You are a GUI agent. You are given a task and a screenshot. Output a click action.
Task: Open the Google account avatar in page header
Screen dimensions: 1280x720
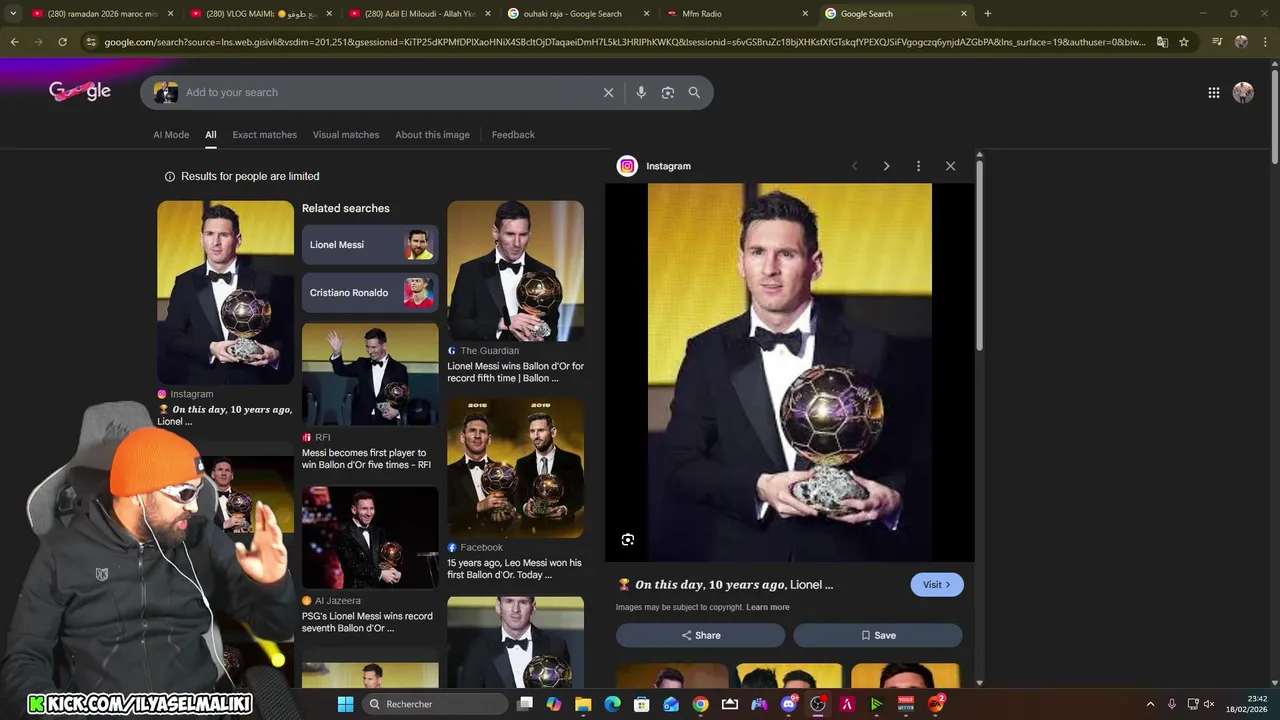point(1243,92)
